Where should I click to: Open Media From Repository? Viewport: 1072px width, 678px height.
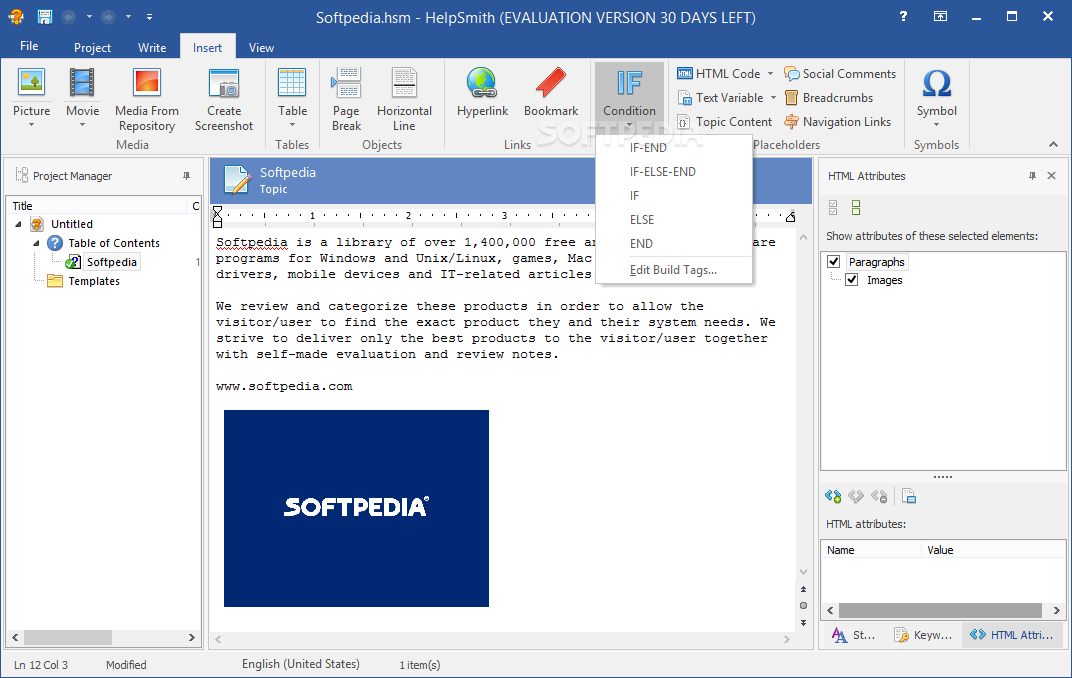[x=146, y=99]
